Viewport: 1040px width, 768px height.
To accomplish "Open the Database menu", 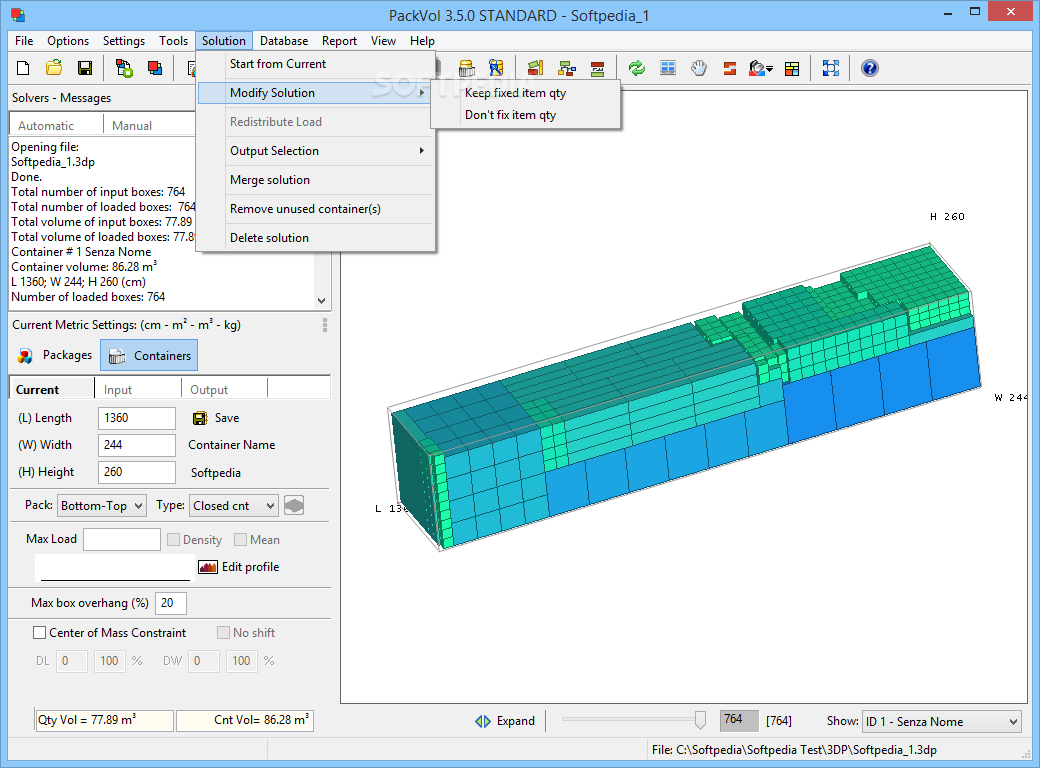I will coord(284,40).
